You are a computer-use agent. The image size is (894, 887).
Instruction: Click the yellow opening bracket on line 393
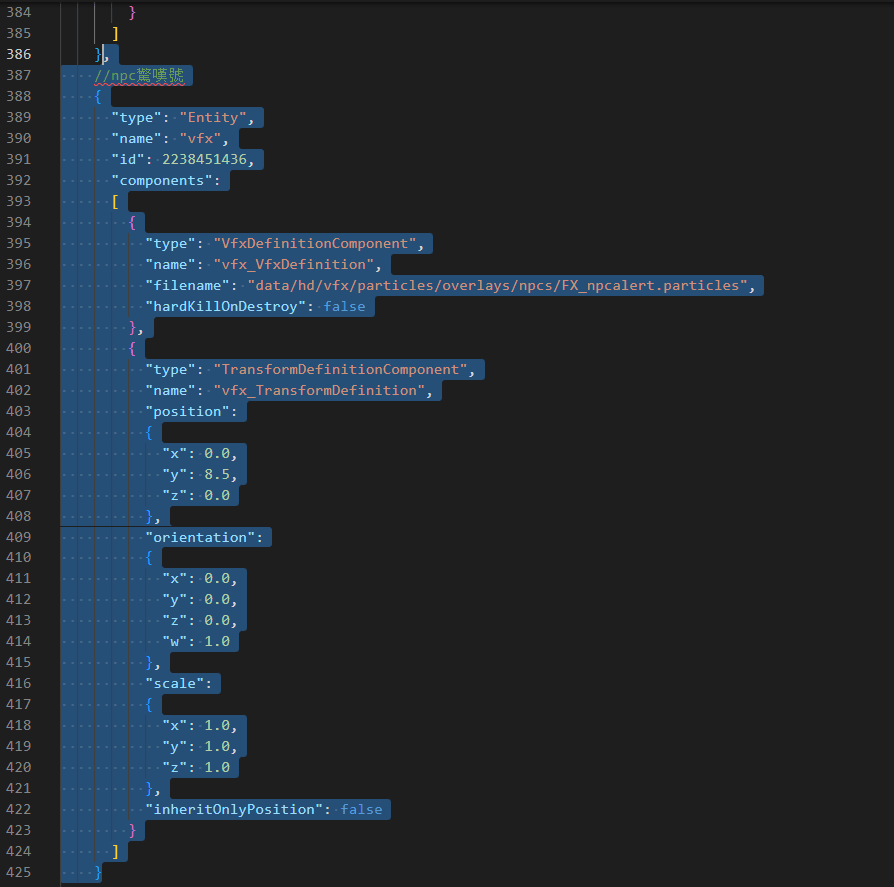point(115,201)
